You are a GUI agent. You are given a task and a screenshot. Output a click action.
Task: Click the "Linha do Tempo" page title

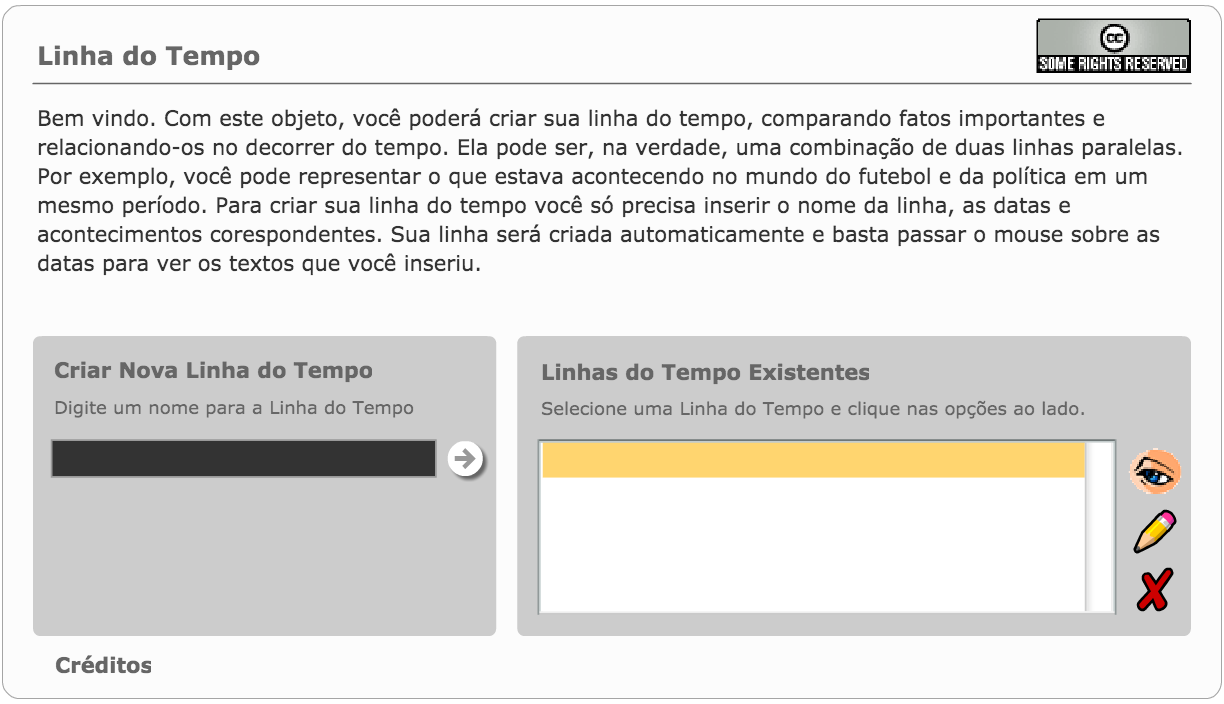pyautogui.click(x=148, y=56)
